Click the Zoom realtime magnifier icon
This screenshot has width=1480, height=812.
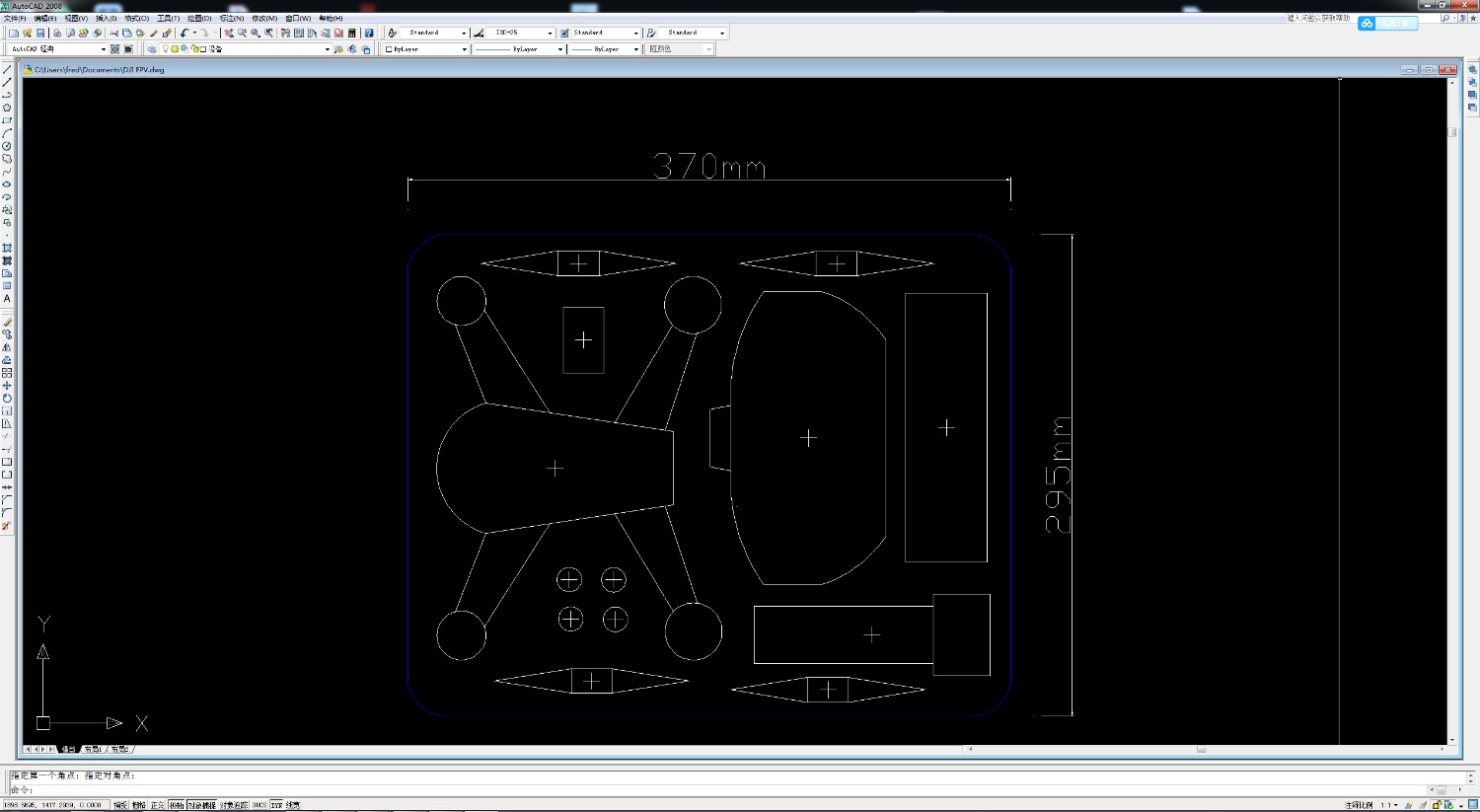pyautogui.click(x=242, y=33)
